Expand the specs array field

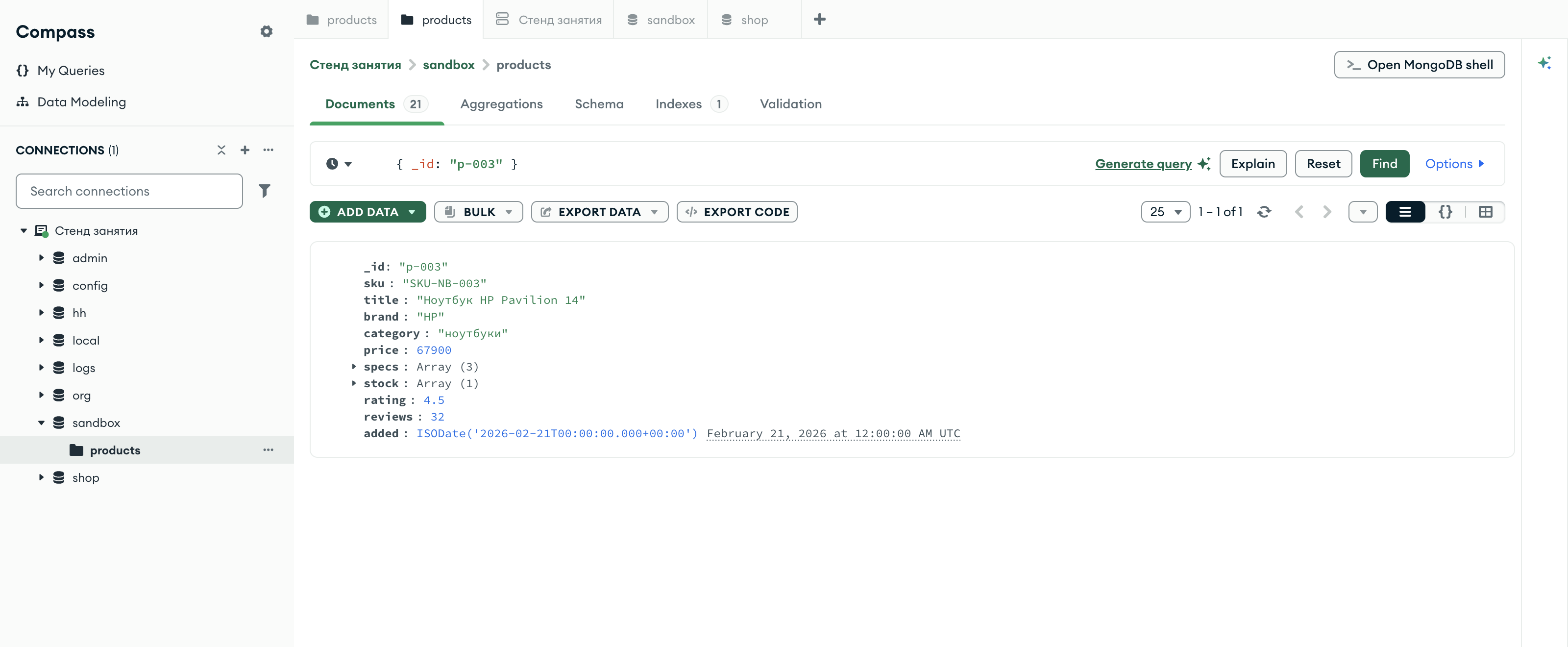pyautogui.click(x=354, y=367)
